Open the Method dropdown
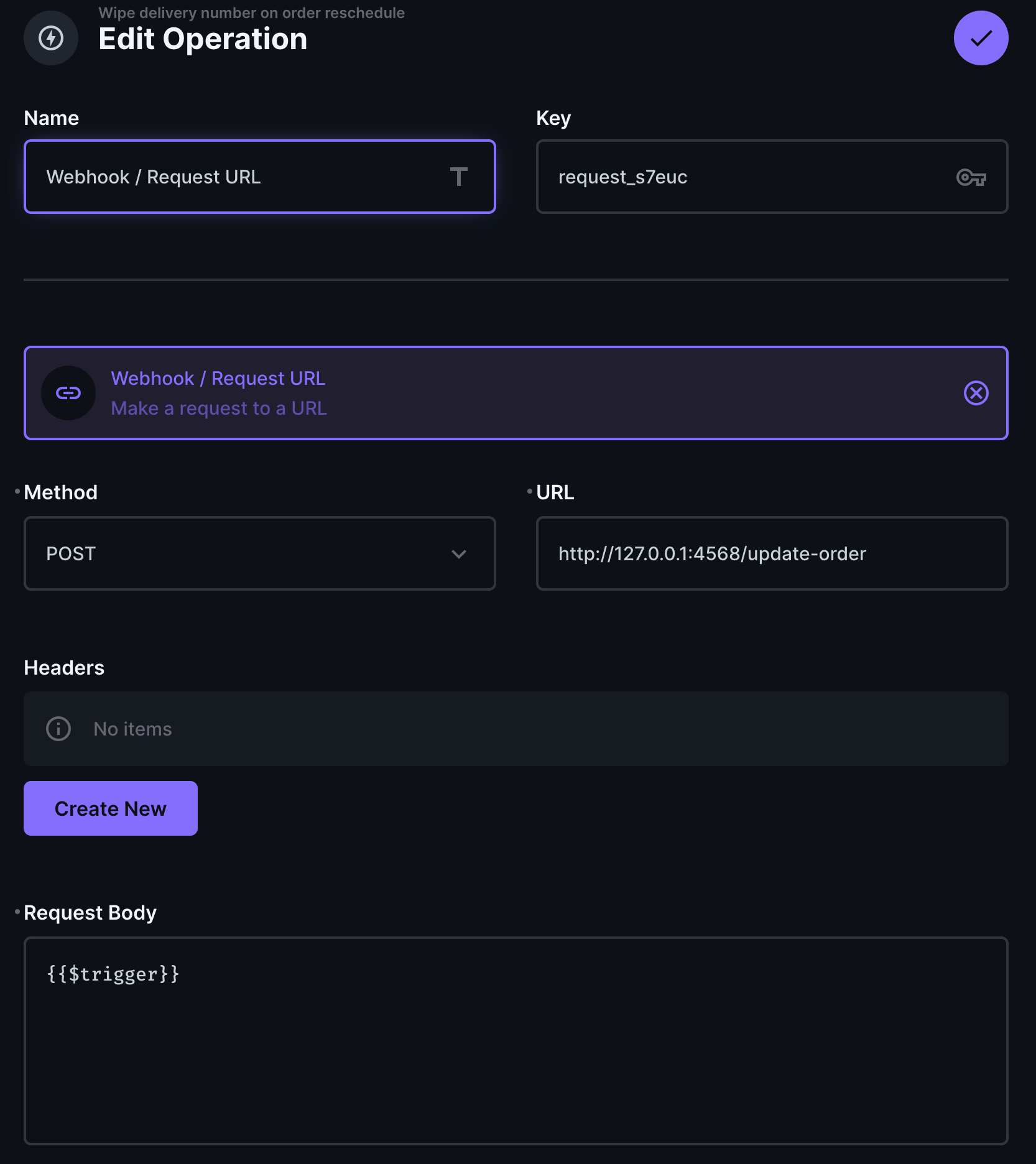This screenshot has height=1164, width=1036. tap(259, 553)
